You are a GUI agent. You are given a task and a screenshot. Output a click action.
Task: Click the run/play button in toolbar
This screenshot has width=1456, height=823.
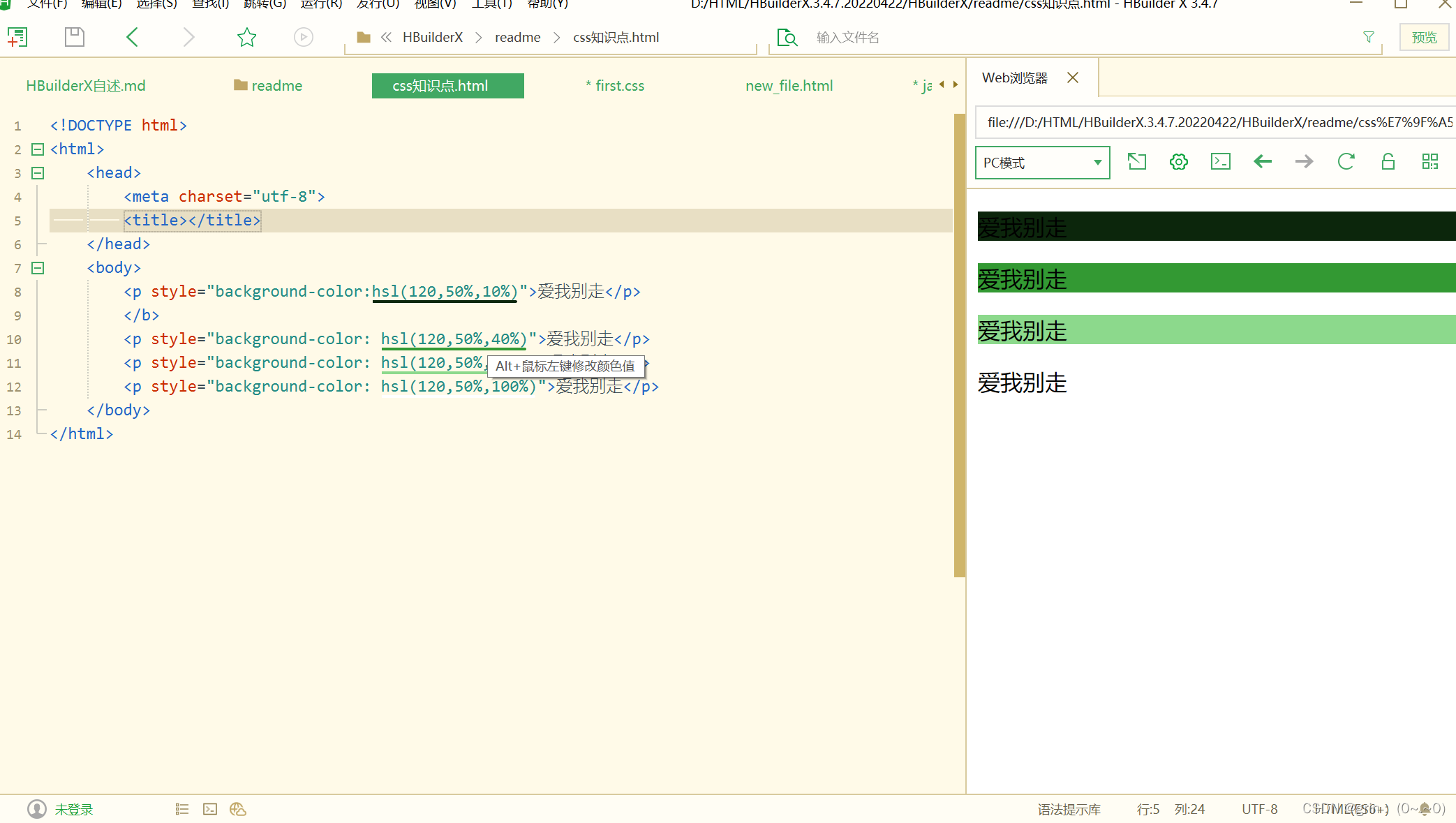(x=303, y=37)
